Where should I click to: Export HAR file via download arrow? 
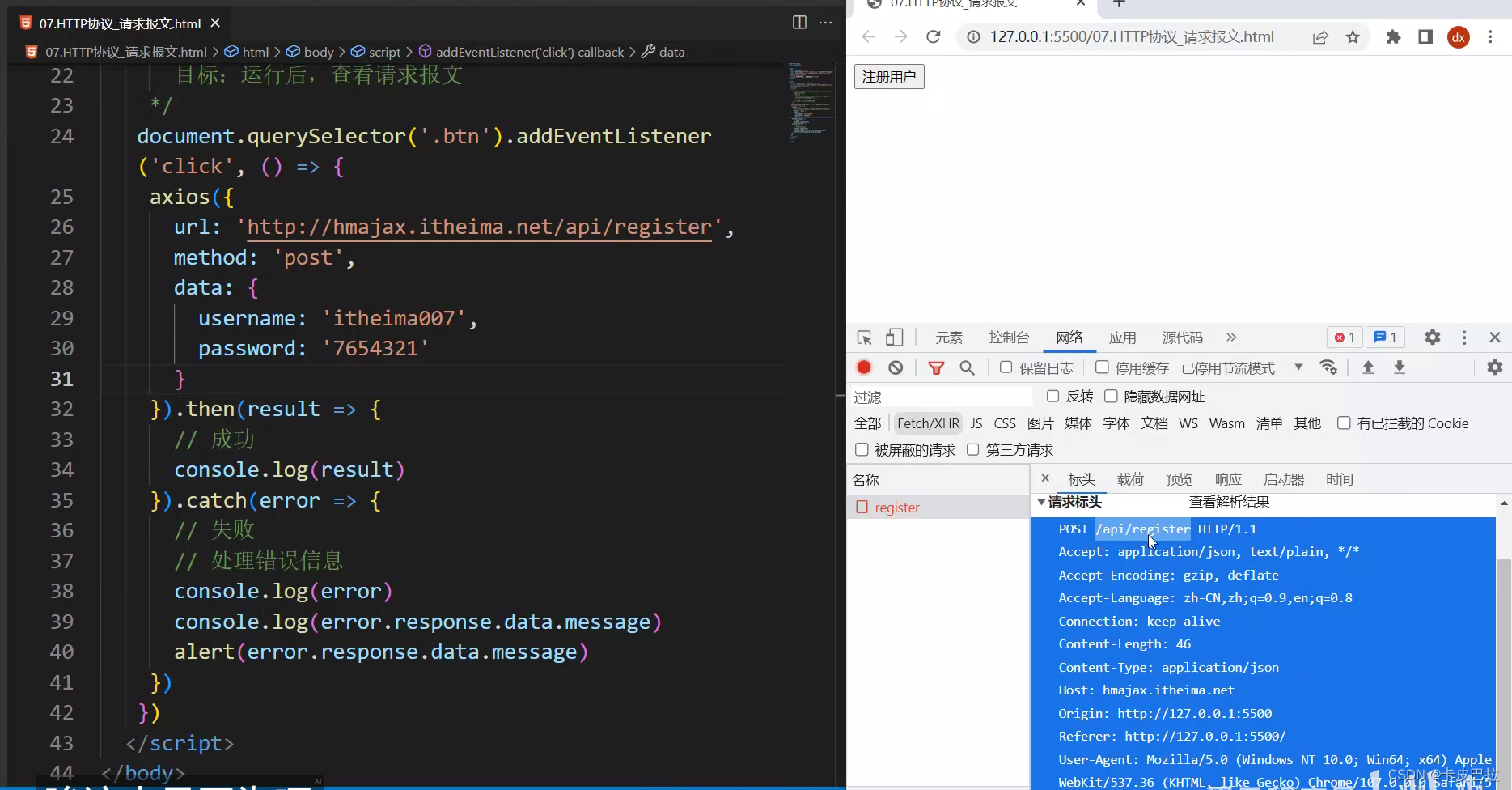pyautogui.click(x=1399, y=367)
